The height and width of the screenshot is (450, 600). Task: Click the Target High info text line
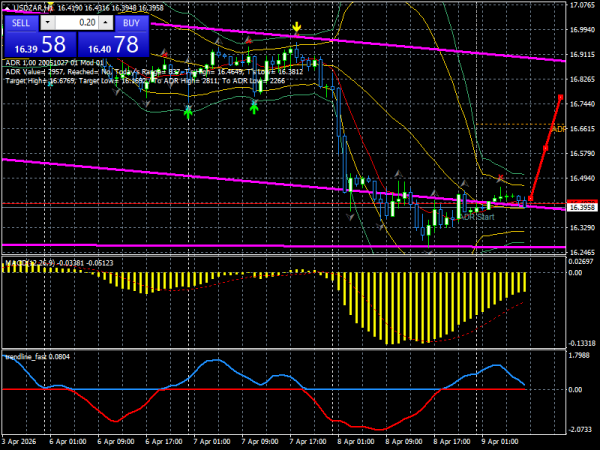click(145, 81)
